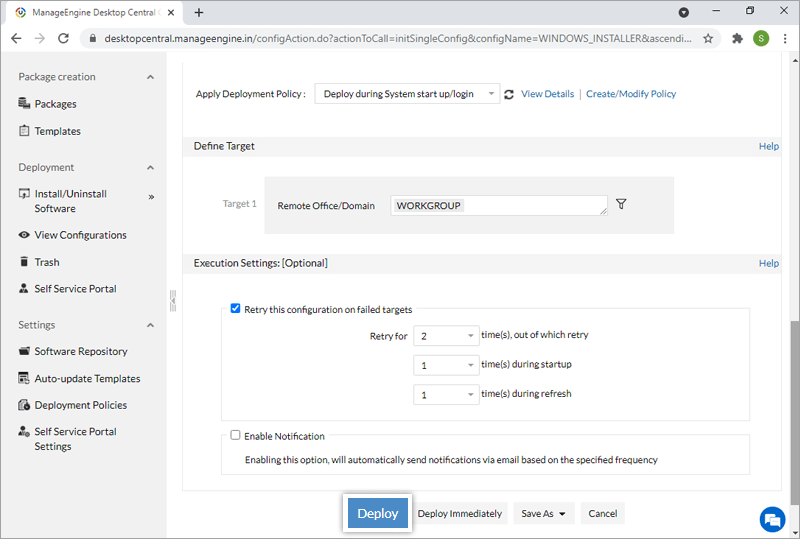The image size is (800, 539).
Task: Click the filter funnel icon beside WORKGROUP
Action: point(621,204)
